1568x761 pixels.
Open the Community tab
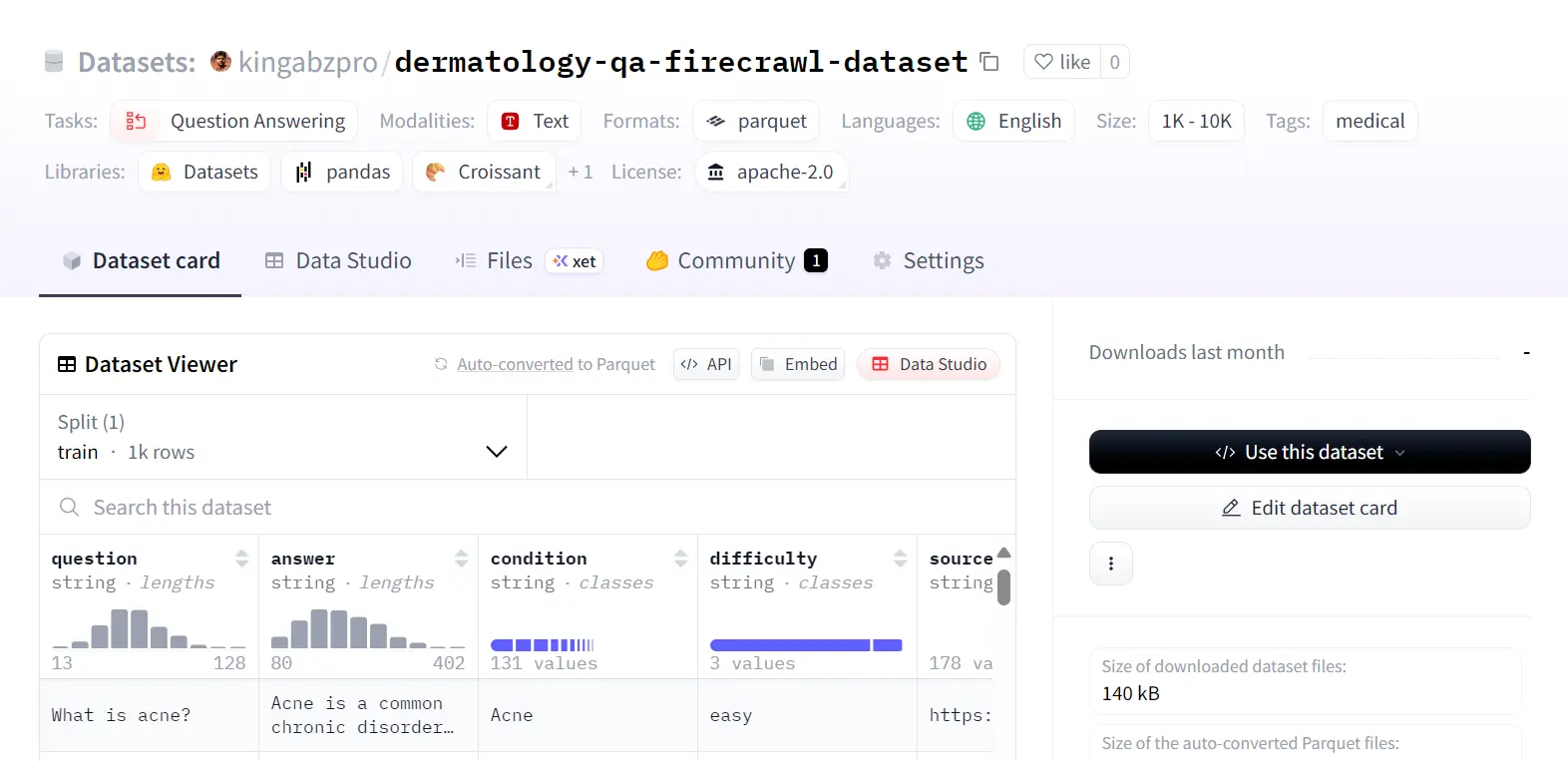736,260
